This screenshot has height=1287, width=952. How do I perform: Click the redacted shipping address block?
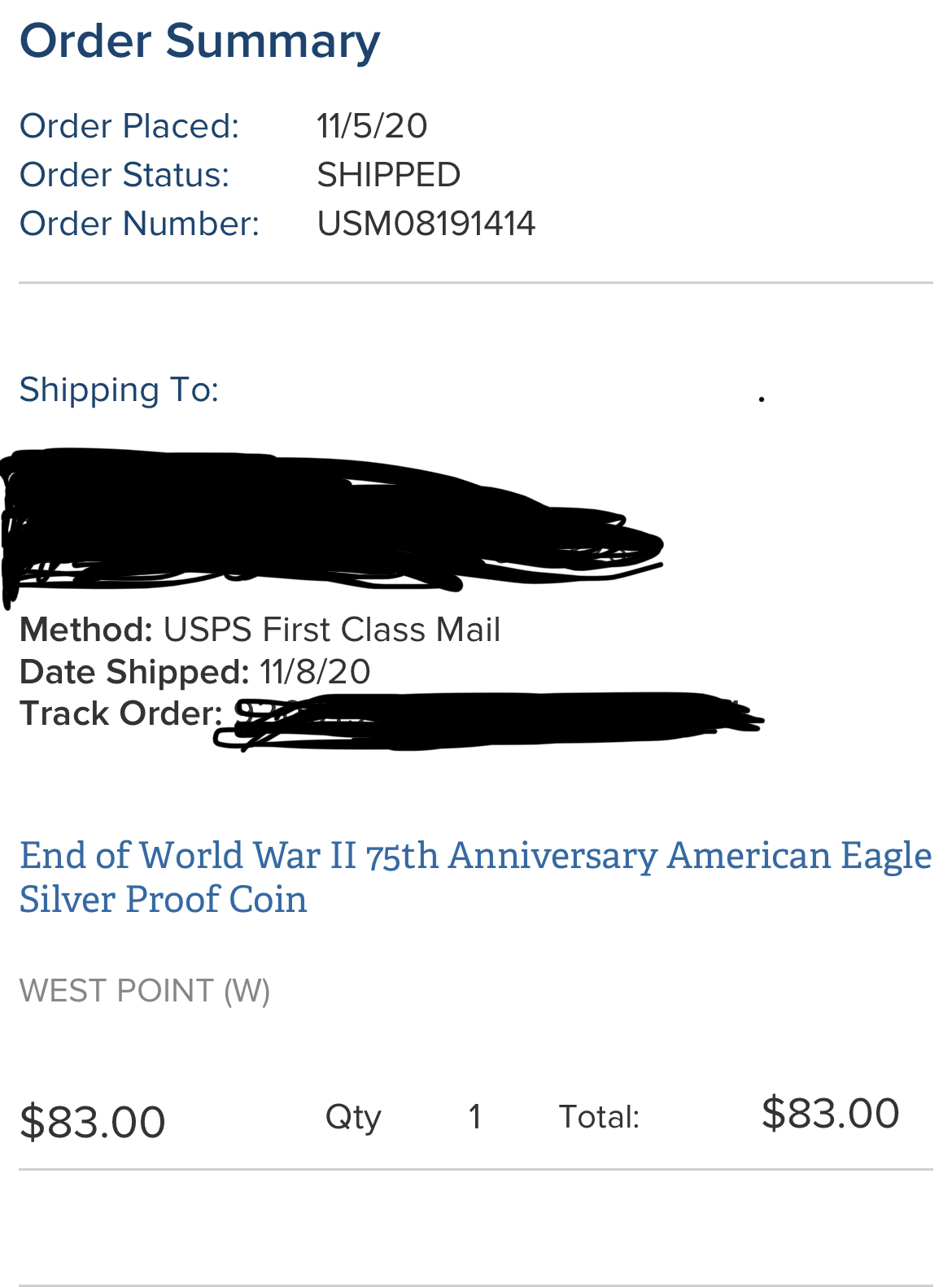332,521
